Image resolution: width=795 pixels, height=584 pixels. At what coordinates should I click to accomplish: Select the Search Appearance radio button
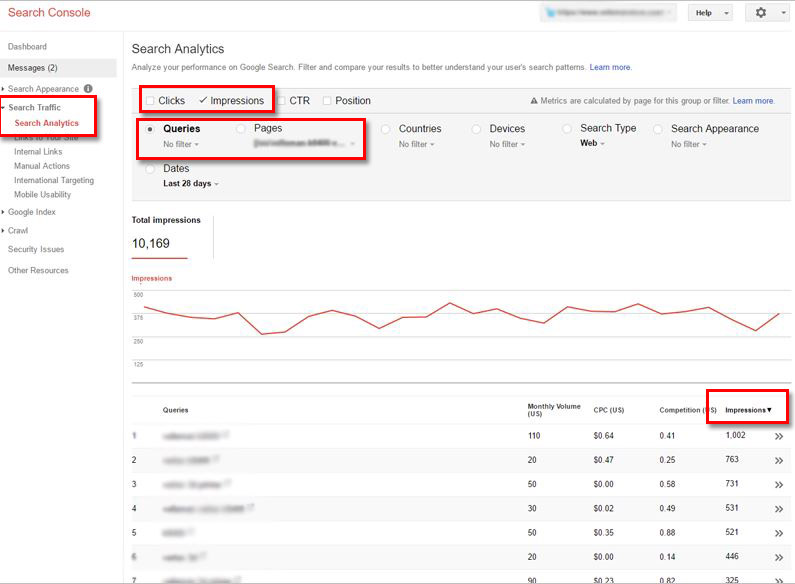(x=658, y=129)
